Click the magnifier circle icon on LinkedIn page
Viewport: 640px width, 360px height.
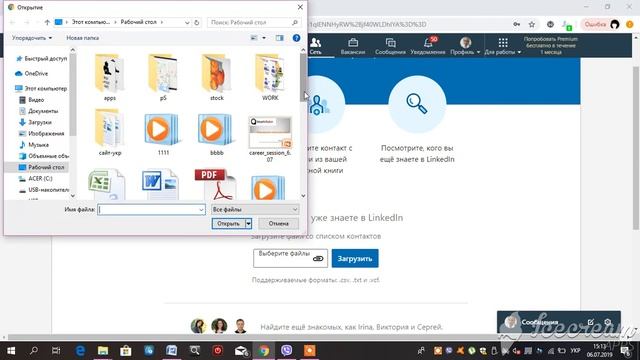[x=417, y=104]
